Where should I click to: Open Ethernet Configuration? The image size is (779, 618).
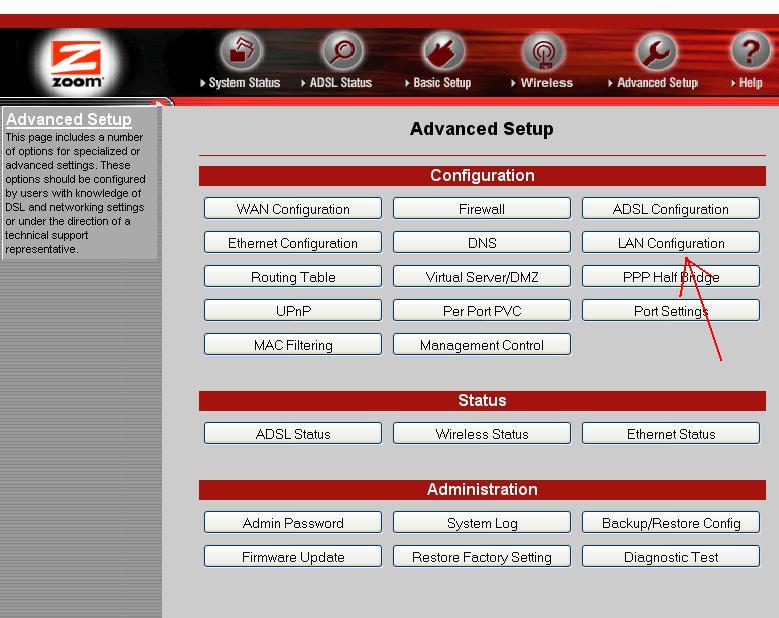tap(293, 243)
